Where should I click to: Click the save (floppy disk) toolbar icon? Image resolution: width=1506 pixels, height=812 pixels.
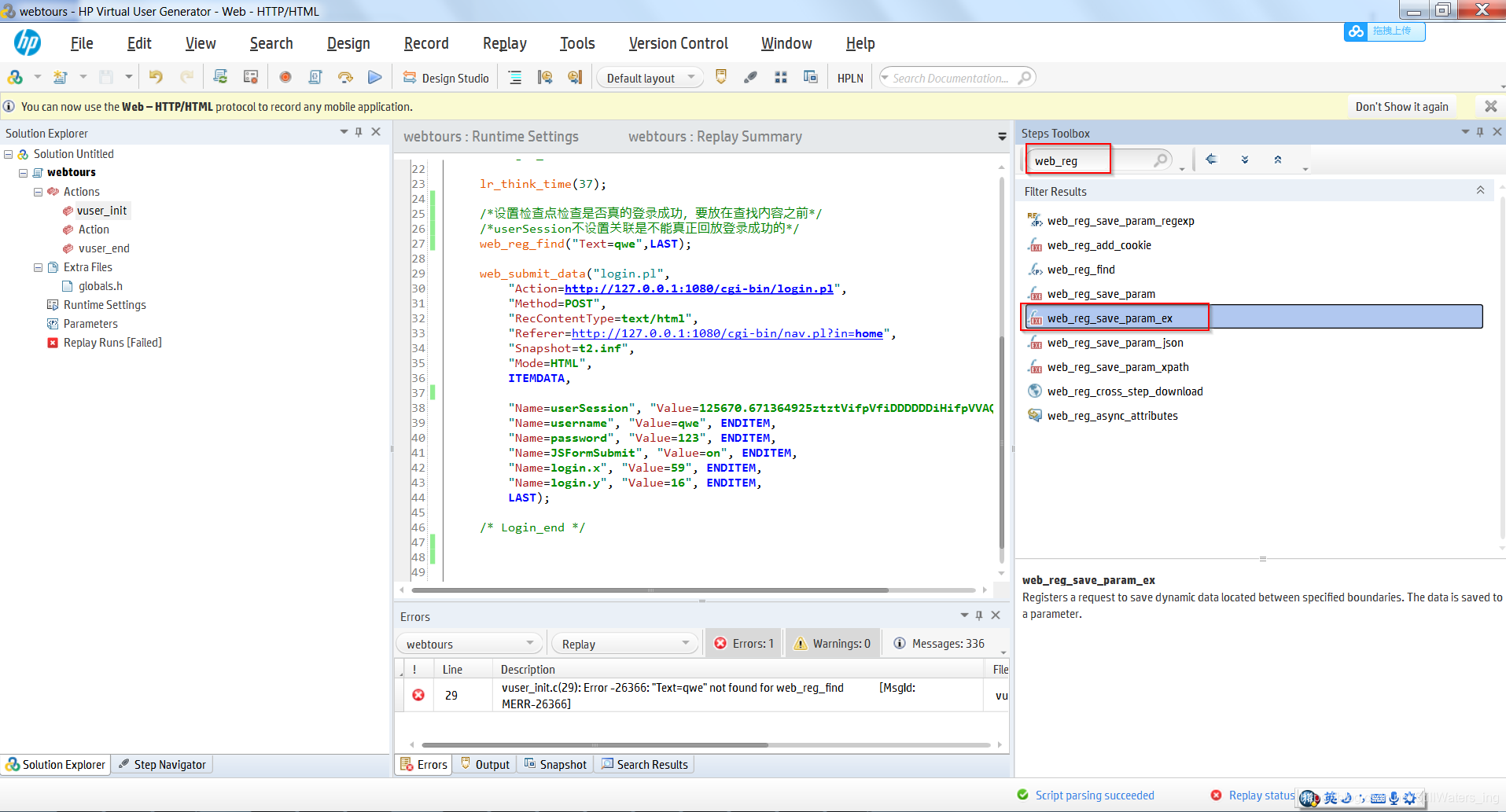tap(106, 77)
